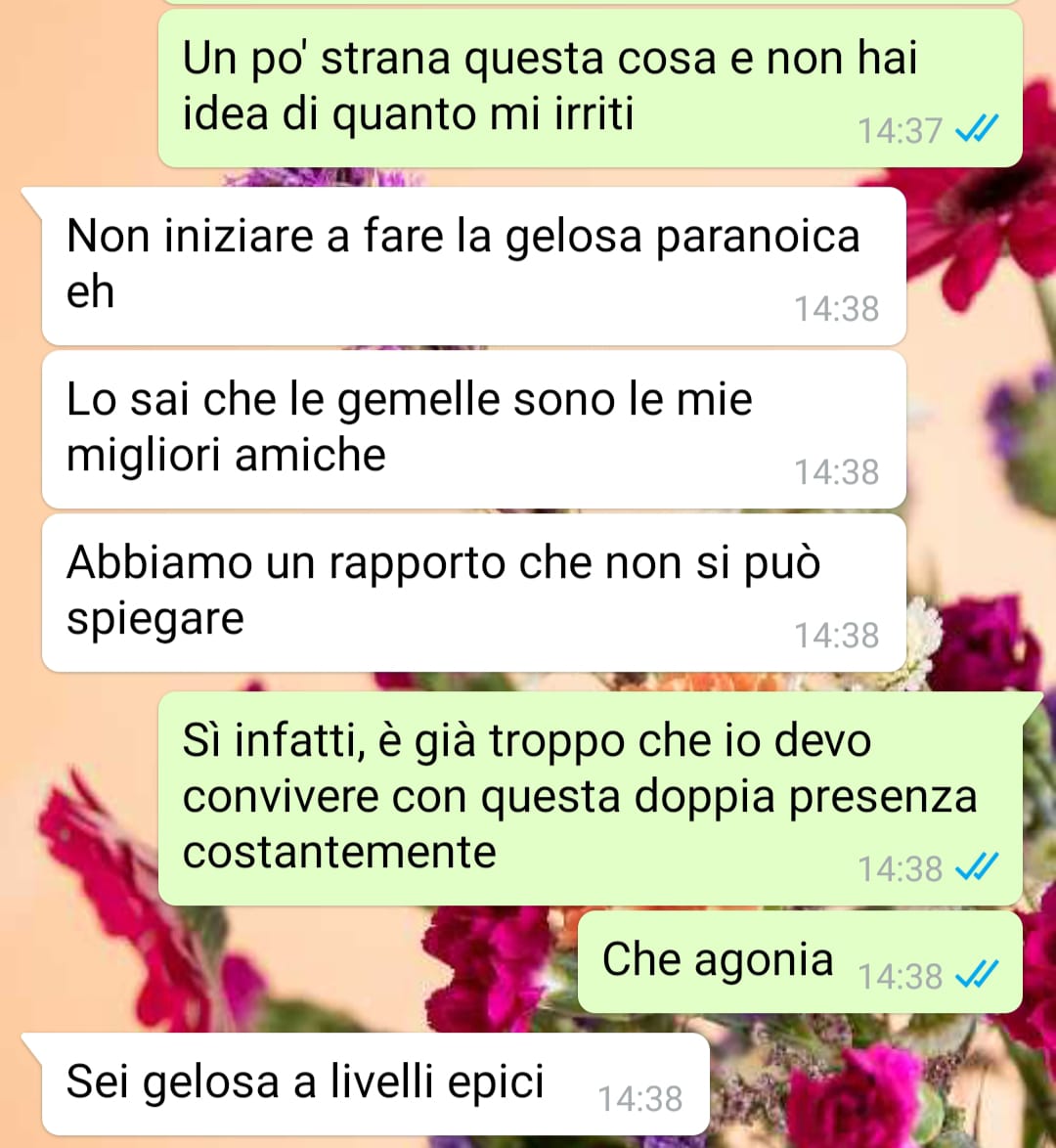Select message 'Non iniziare a fare la gelosa paranoica'
1056x1148 pixels.
(x=474, y=266)
